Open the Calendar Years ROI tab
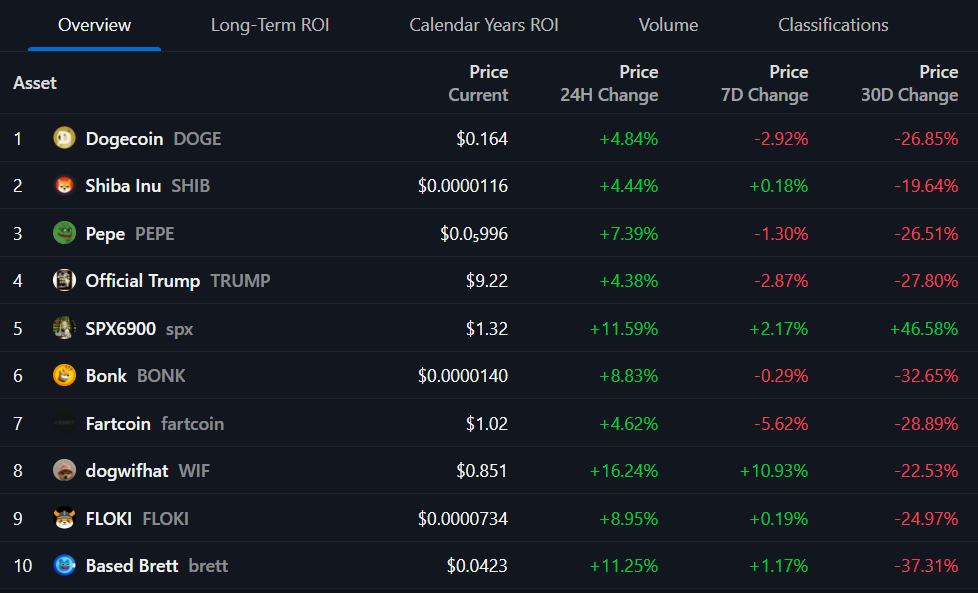The width and height of the screenshot is (978, 593). coord(484,25)
